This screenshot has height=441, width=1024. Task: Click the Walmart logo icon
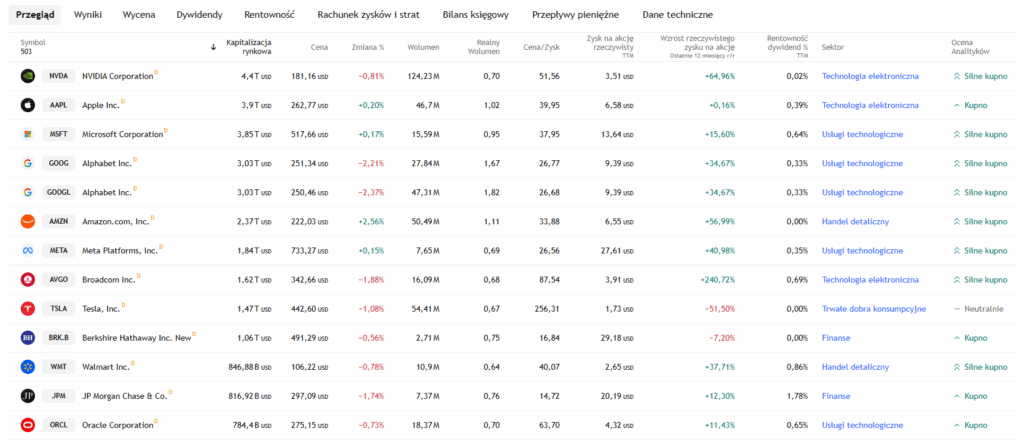[x=28, y=367]
